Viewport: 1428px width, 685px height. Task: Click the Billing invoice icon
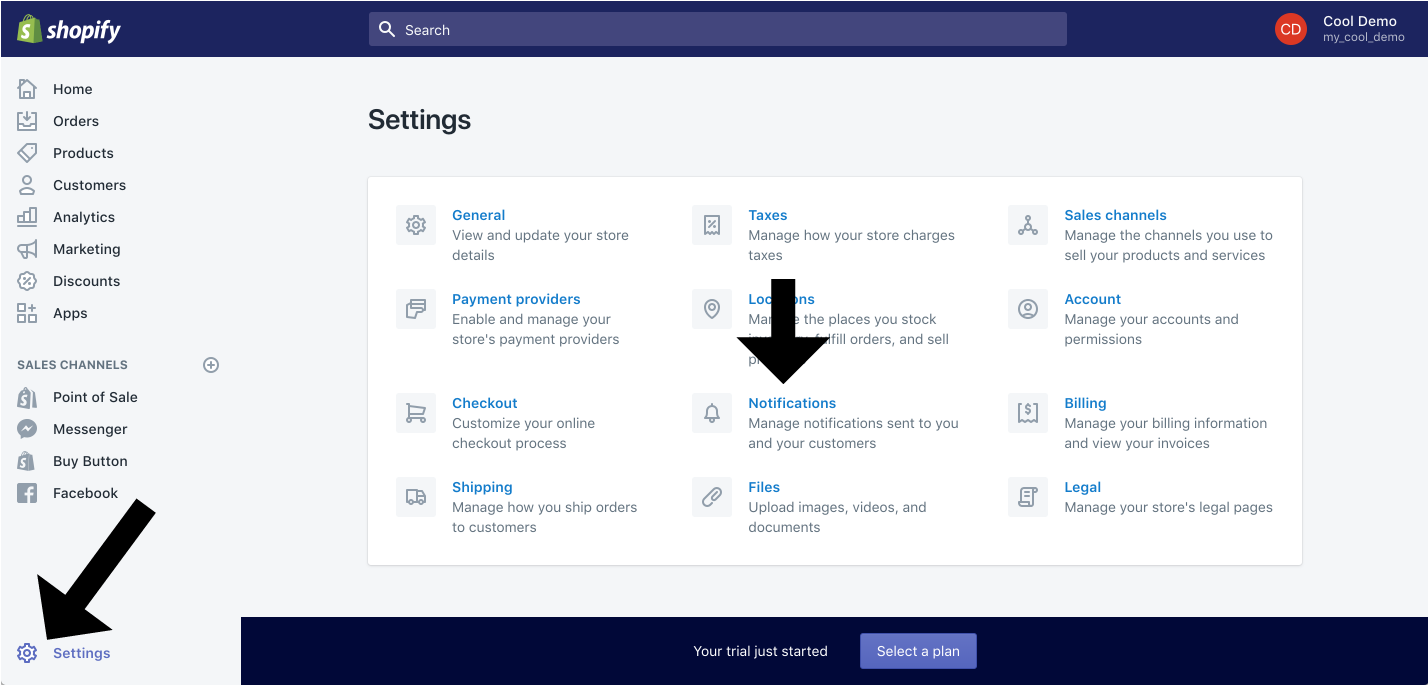tap(1028, 413)
